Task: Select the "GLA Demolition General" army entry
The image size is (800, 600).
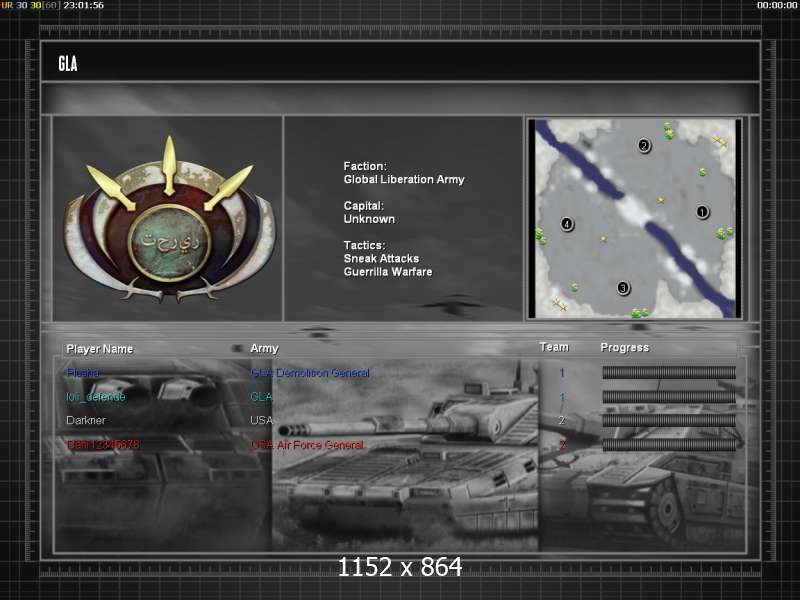Action: (310, 373)
